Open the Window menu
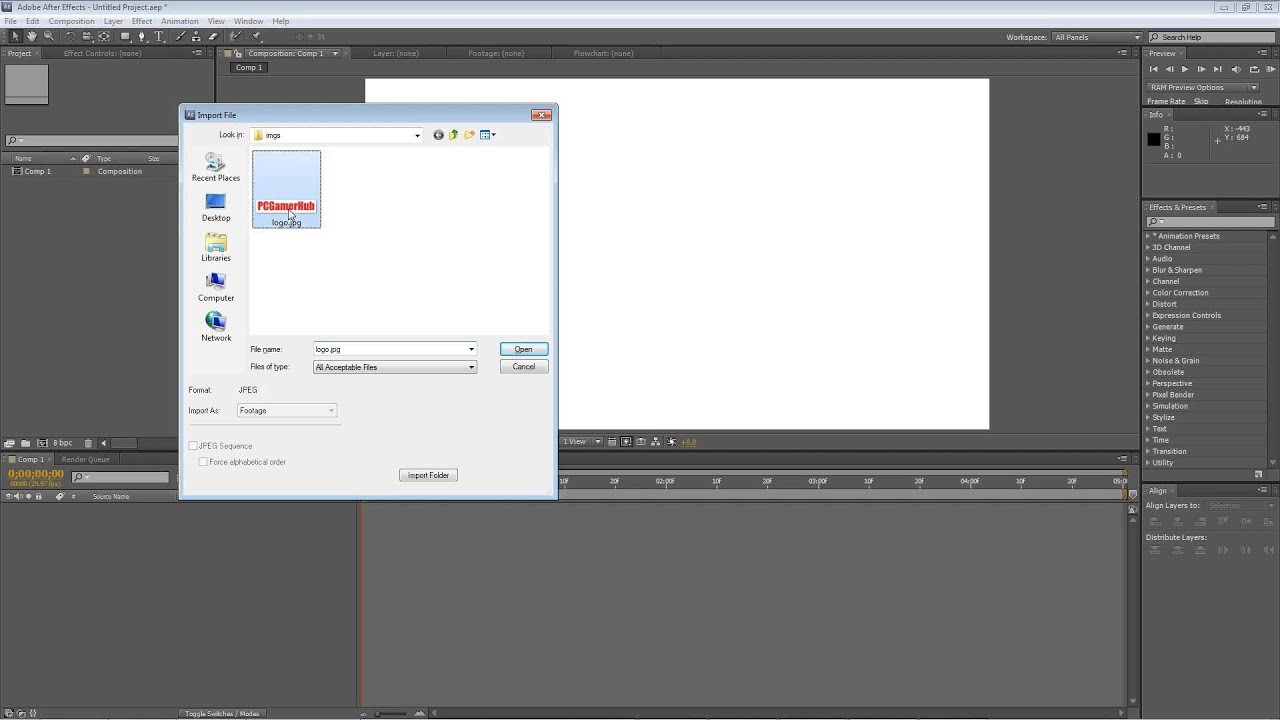The height and width of the screenshot is (720, 1280). pyautogui.click(x=249, y=21)
